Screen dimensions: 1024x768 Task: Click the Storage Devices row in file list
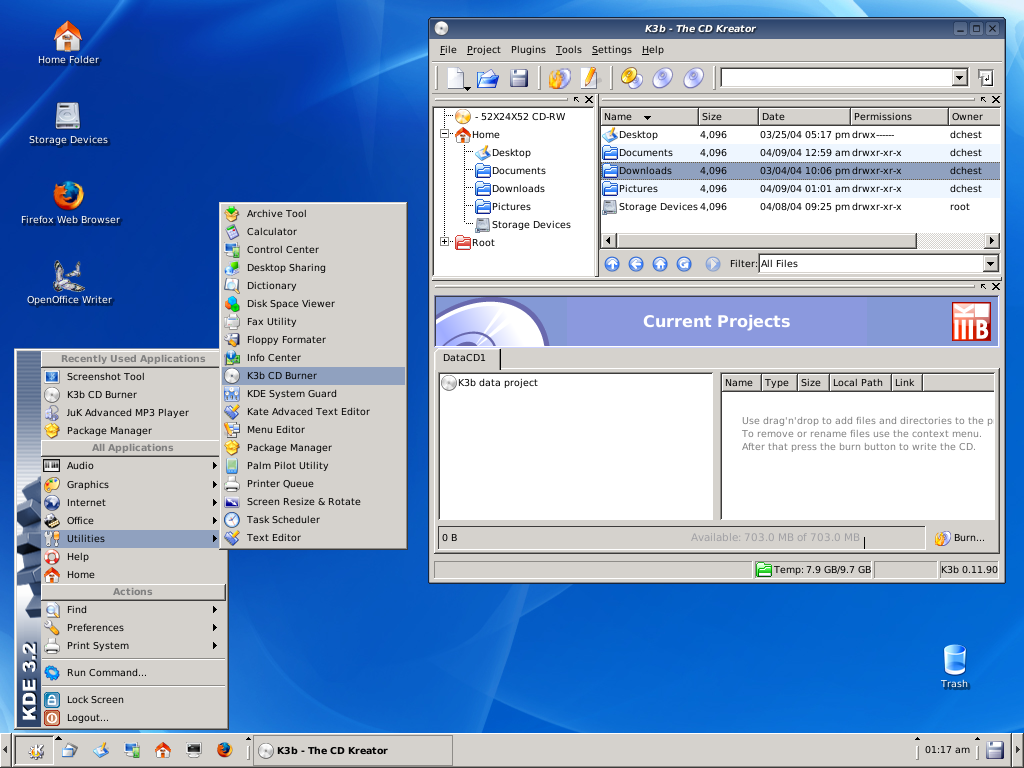(800, 206)
